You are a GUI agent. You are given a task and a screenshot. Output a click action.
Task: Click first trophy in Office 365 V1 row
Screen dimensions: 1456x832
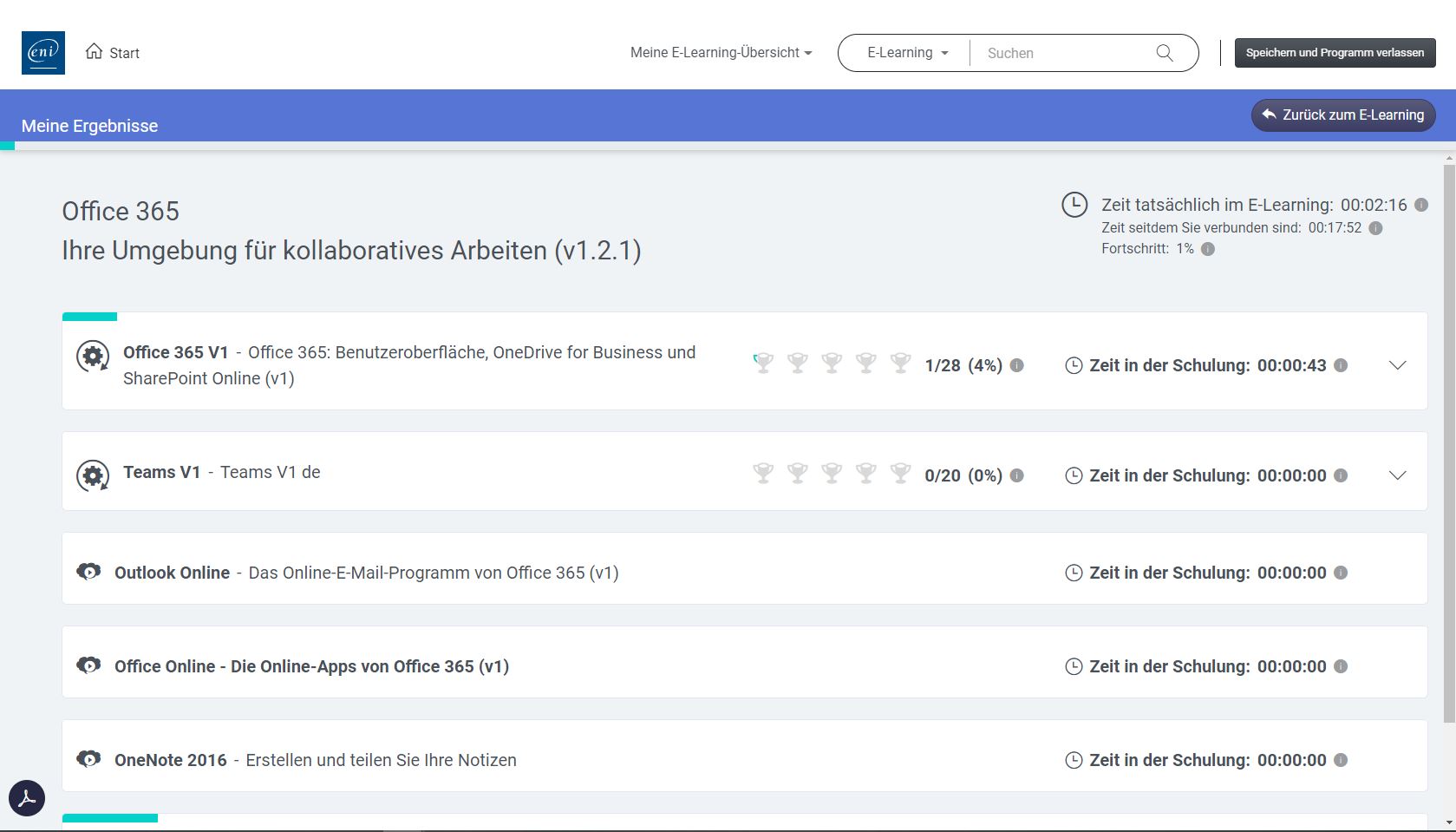click(763, 364)
